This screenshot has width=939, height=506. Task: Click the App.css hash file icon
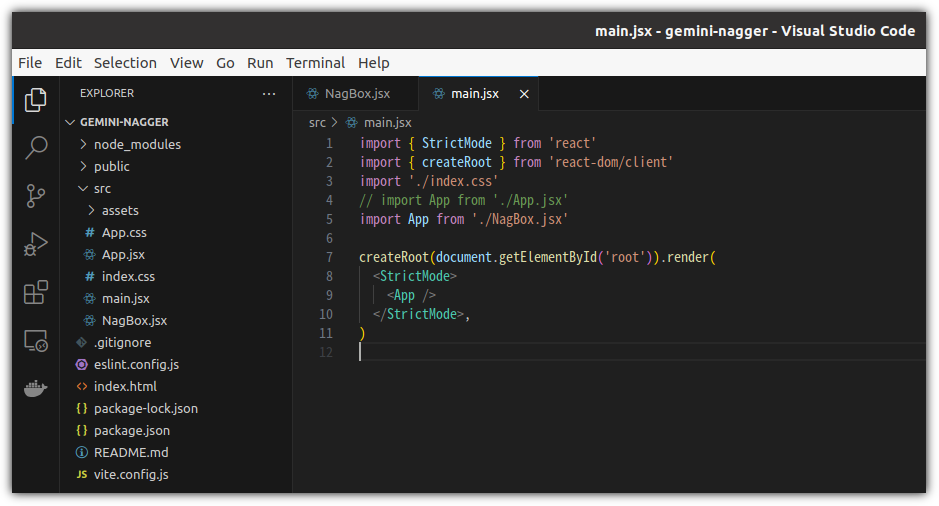pos(89,232)
